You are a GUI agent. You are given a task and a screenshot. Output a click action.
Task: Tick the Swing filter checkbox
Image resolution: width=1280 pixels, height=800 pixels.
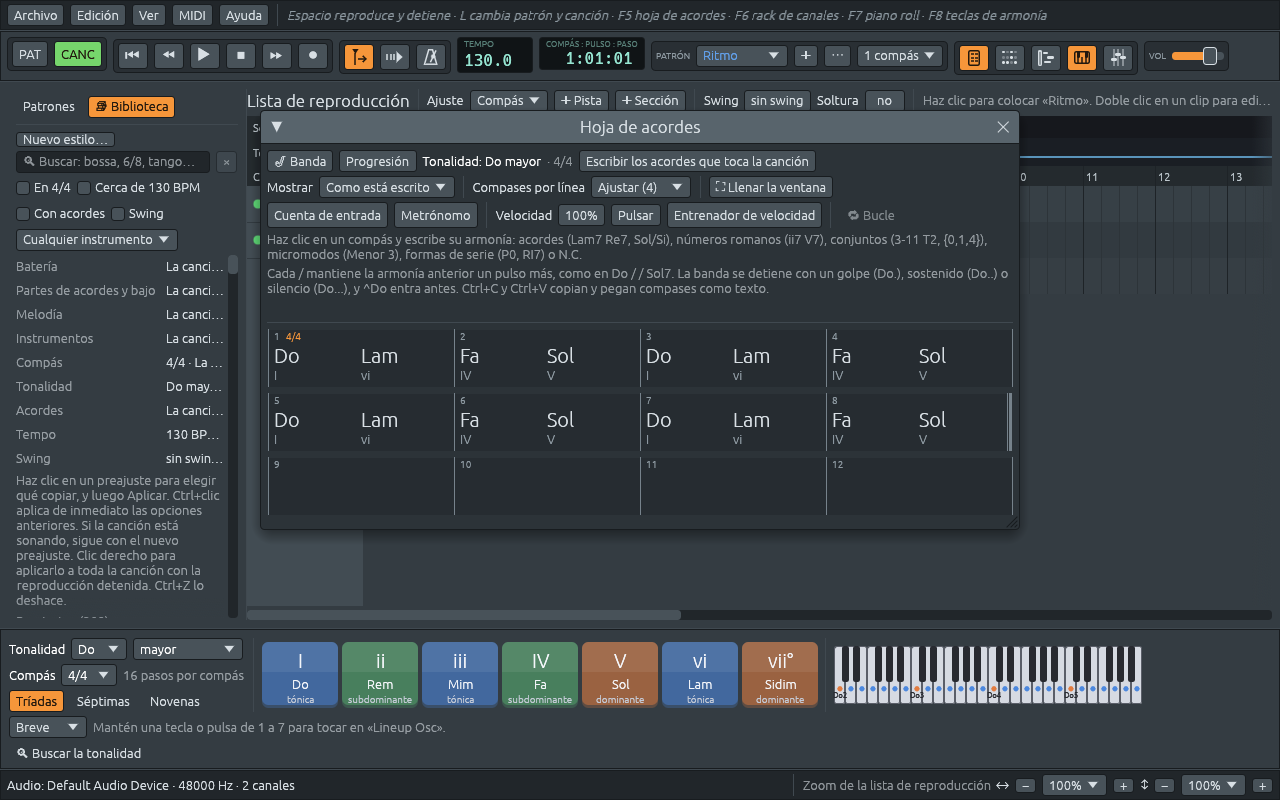pos(118,214)
